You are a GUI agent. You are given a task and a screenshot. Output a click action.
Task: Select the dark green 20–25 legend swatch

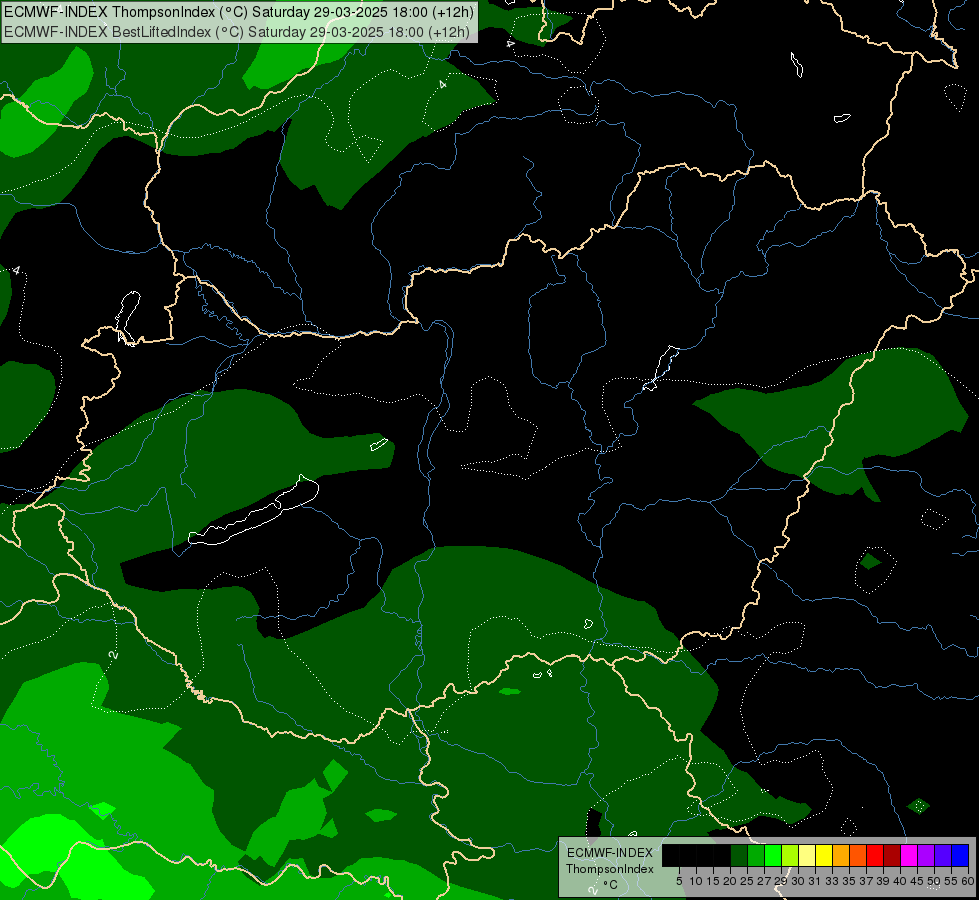coord(739,855)
